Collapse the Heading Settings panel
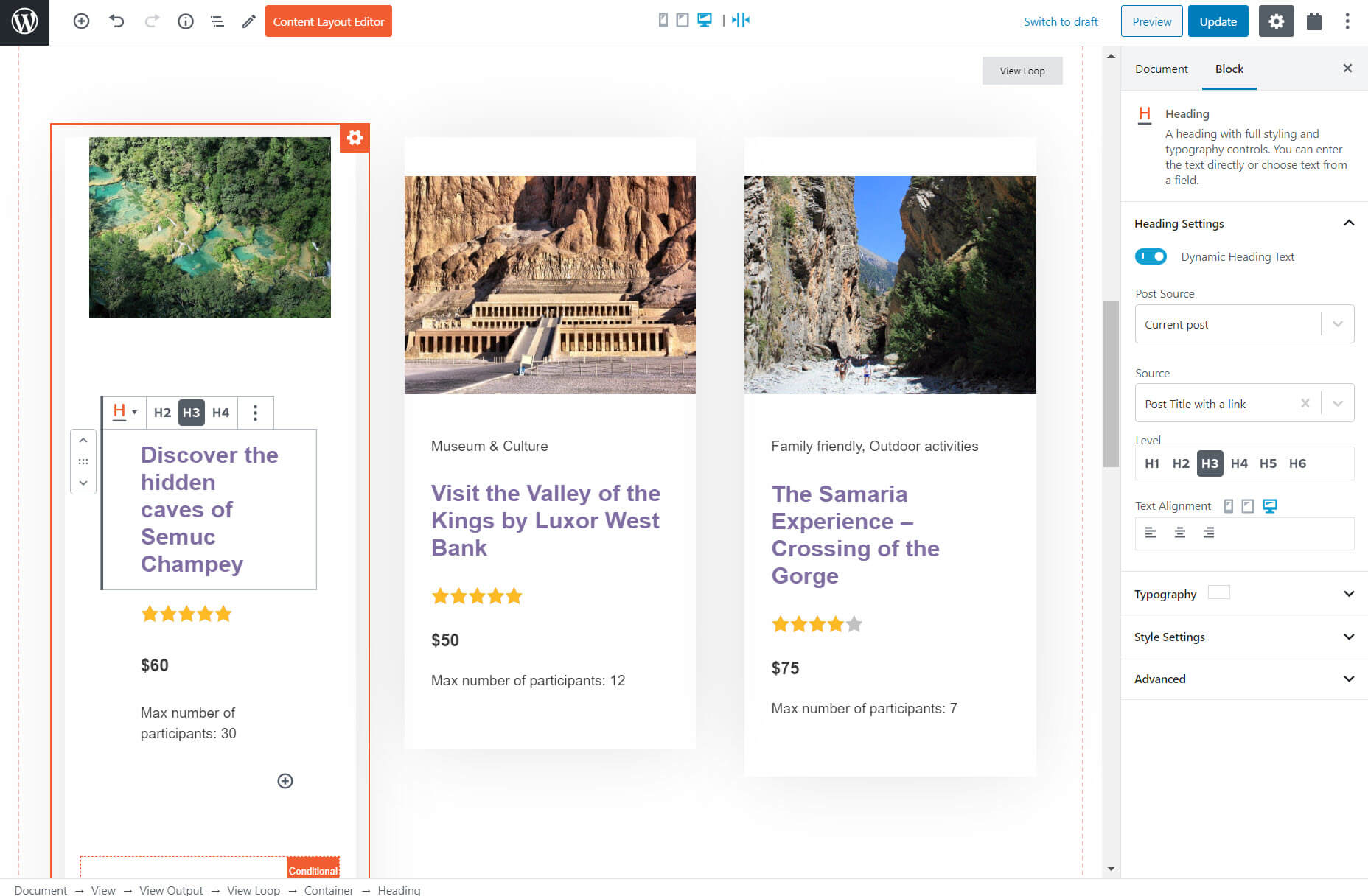 click(1244, 223)
